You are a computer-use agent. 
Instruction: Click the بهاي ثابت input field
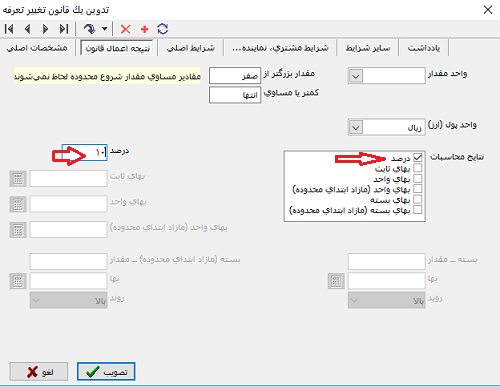pyautogui.click(x=68, y=179)
